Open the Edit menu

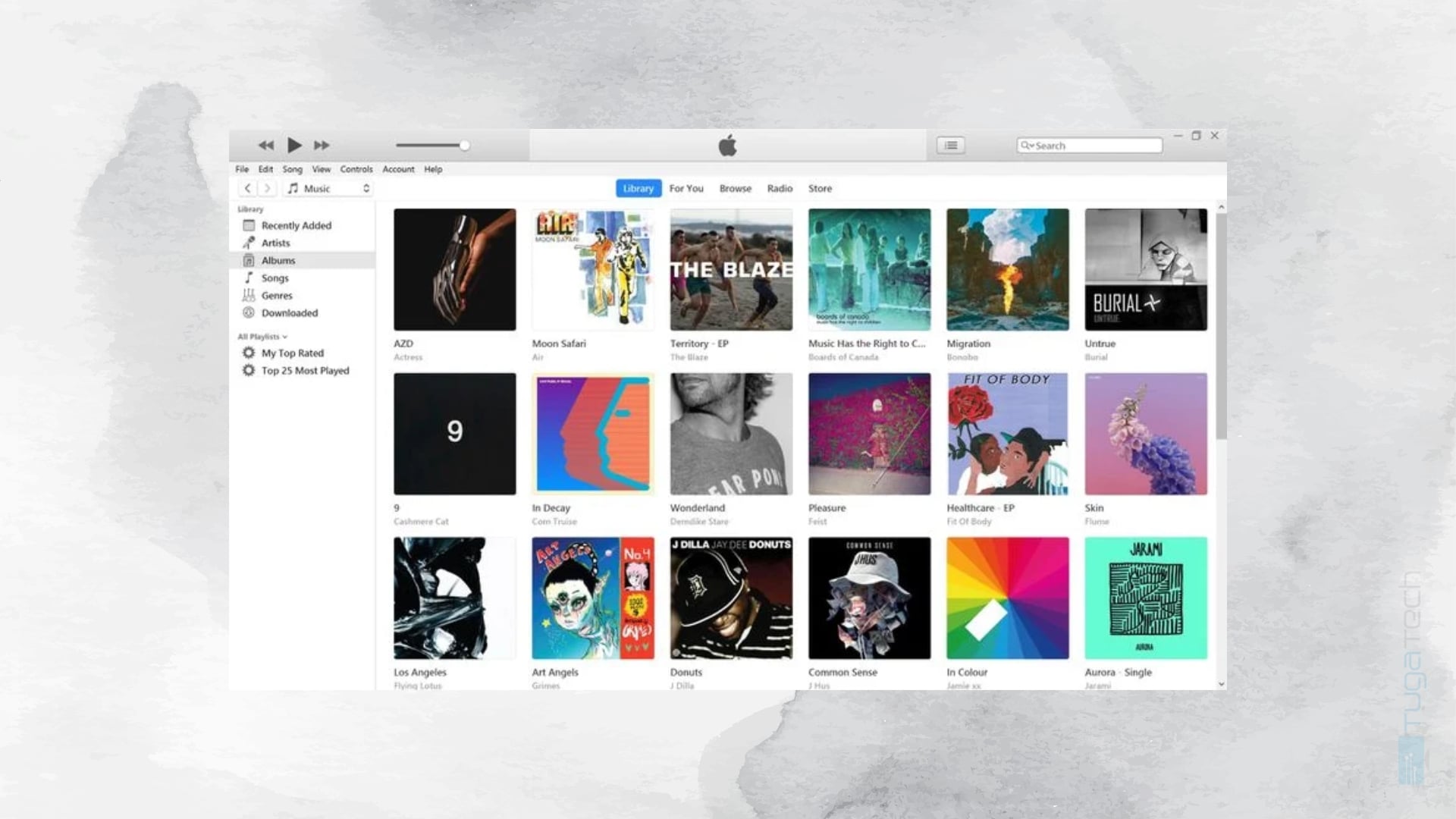[265, 169]
